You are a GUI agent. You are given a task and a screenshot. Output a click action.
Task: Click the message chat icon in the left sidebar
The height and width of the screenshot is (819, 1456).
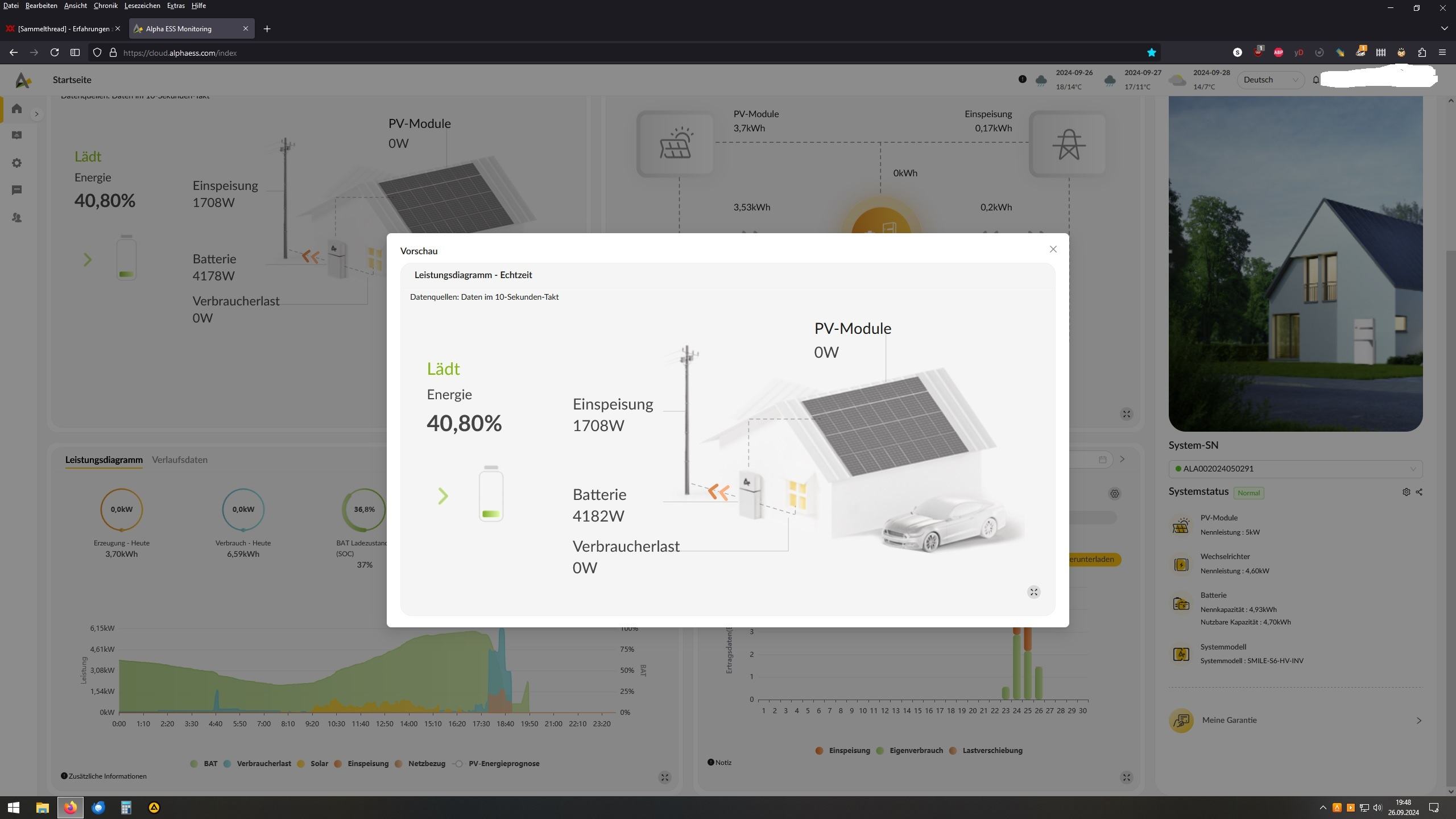coord(16,190)
